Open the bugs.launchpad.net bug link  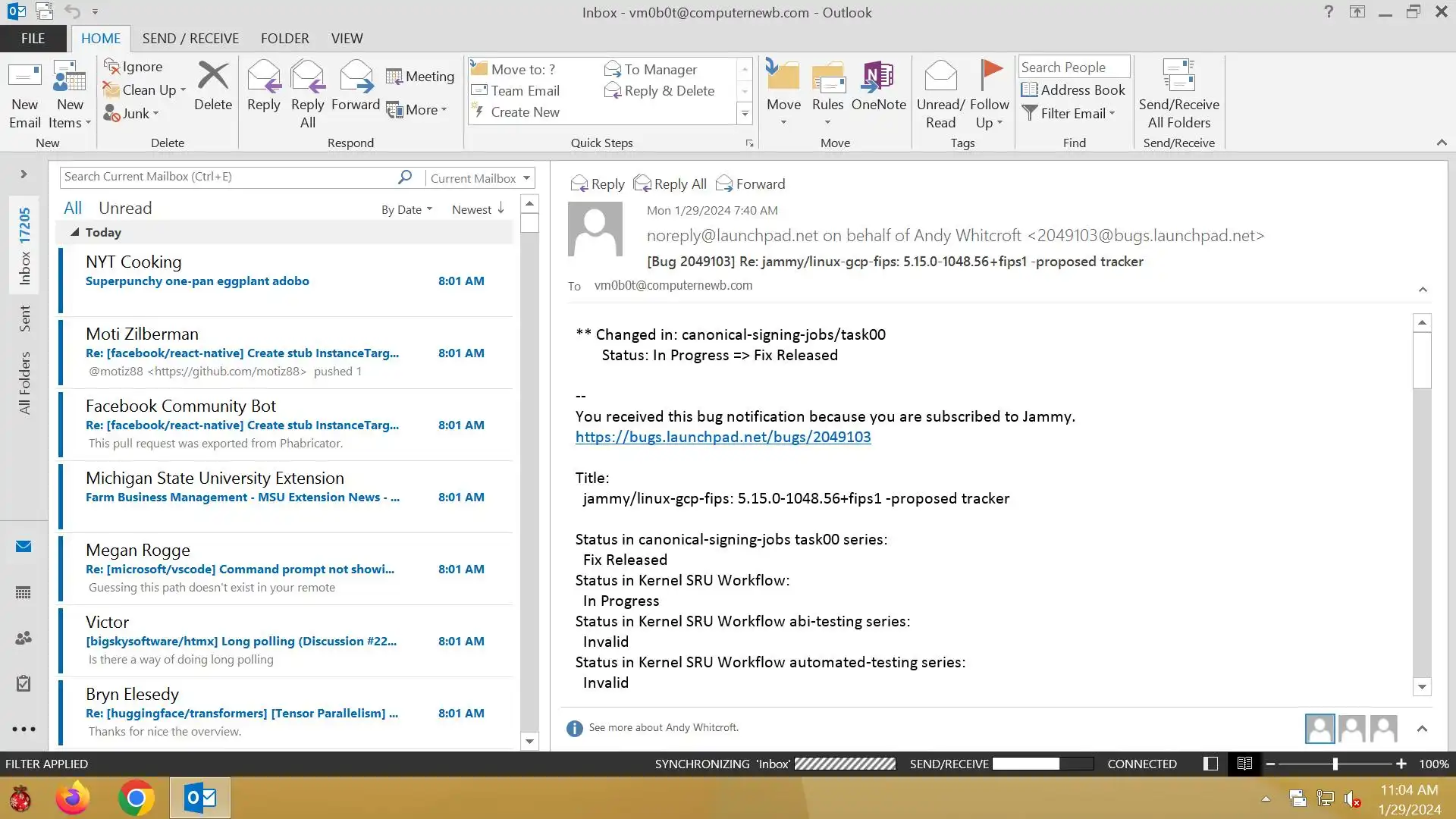click(723, 437)
